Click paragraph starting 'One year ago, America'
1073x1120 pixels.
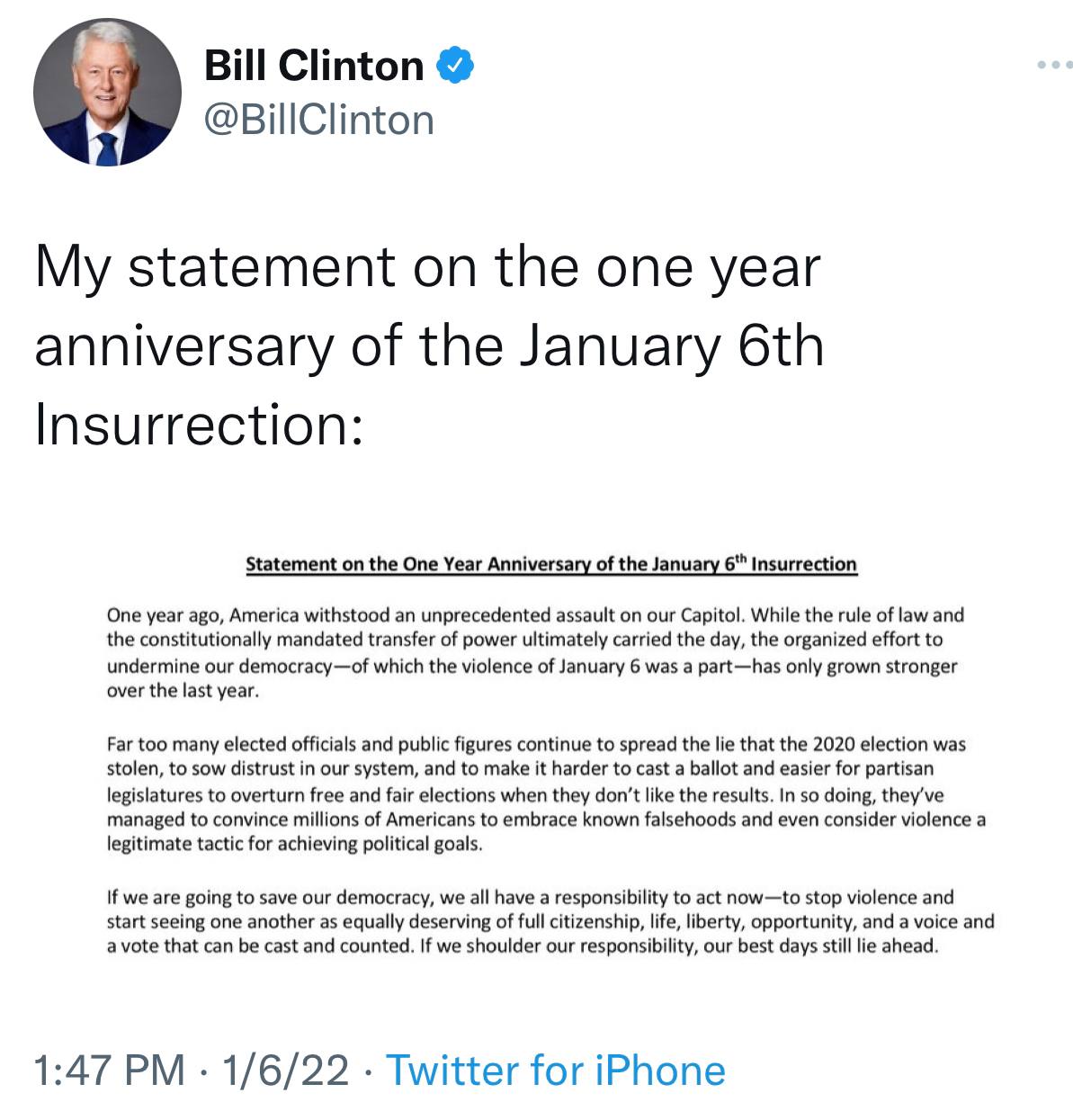click(x=535, y=654)
